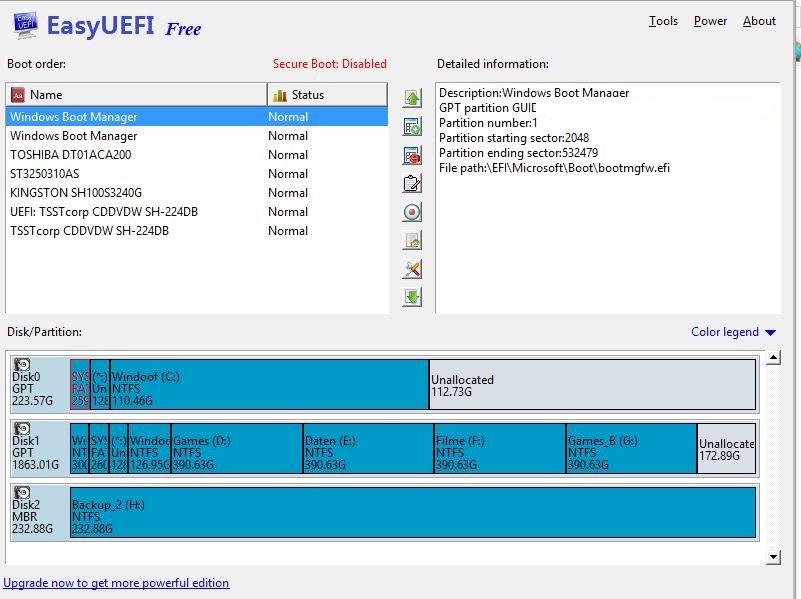
Task: Click the greyed icon below the red circle
Action: point(412,240)
